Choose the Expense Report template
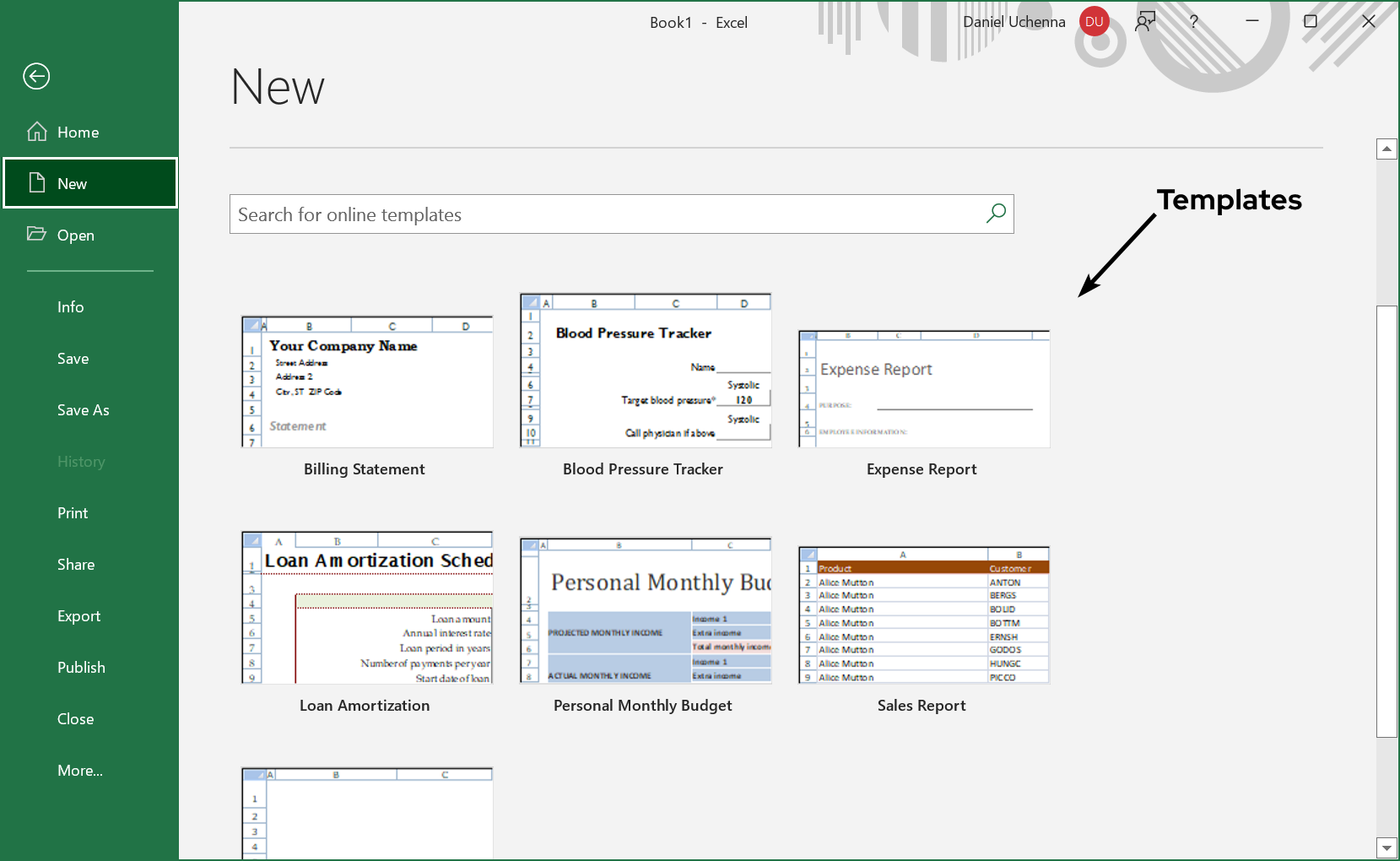The height and width of the screenshot is (861, 1400). (x=924, y=389)
